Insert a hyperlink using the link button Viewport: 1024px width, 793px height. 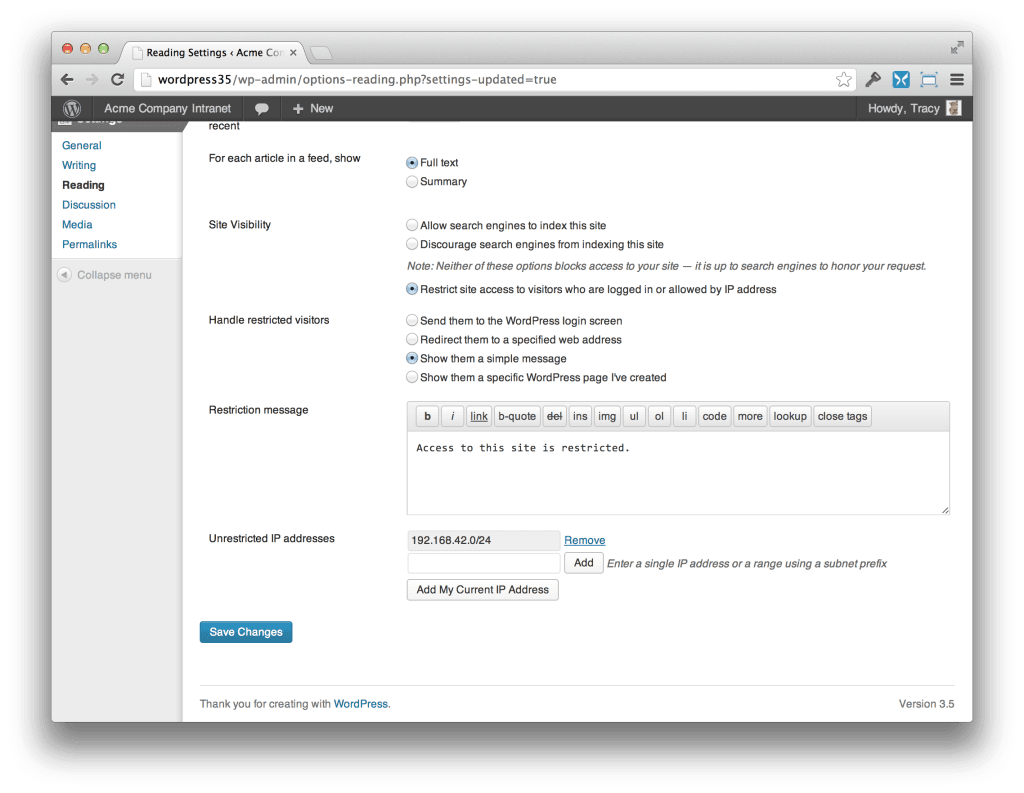tap(478, 416)
